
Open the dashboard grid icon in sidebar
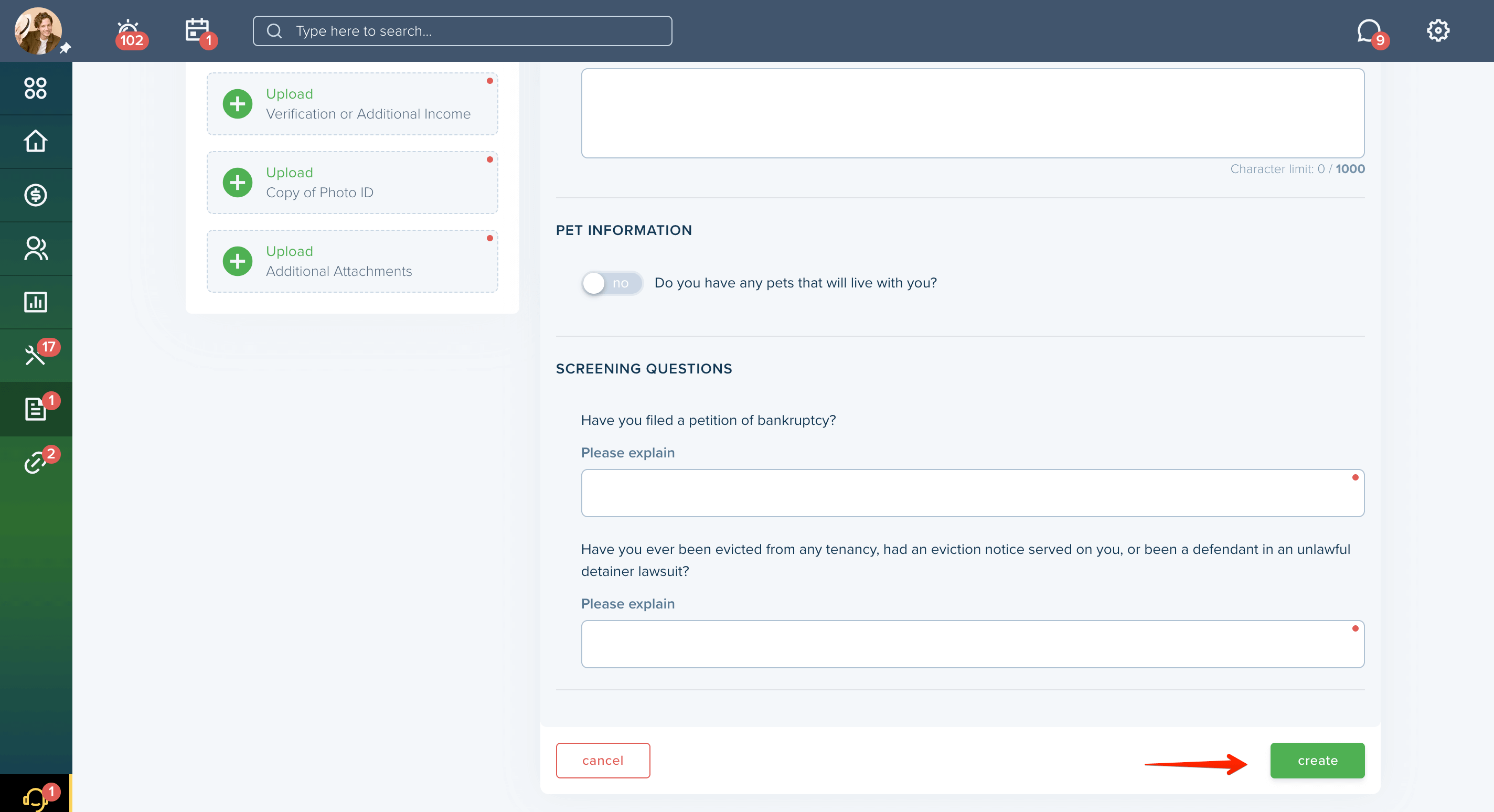36,88
